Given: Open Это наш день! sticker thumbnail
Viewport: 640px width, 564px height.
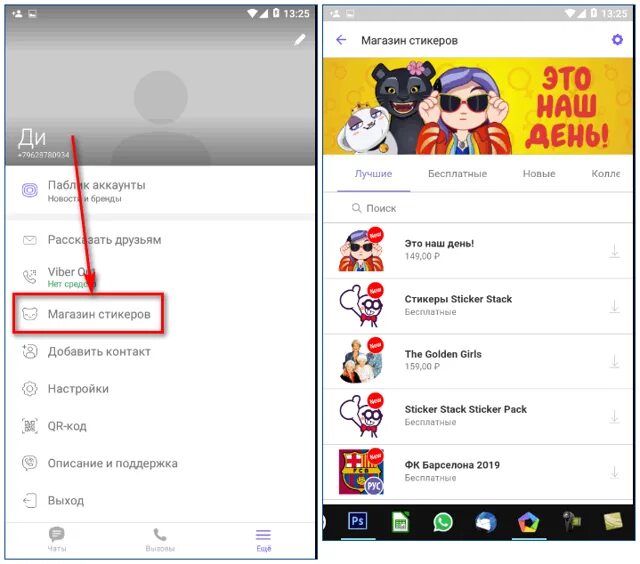Looking at the screenshot, I should [x=361, y=250].
